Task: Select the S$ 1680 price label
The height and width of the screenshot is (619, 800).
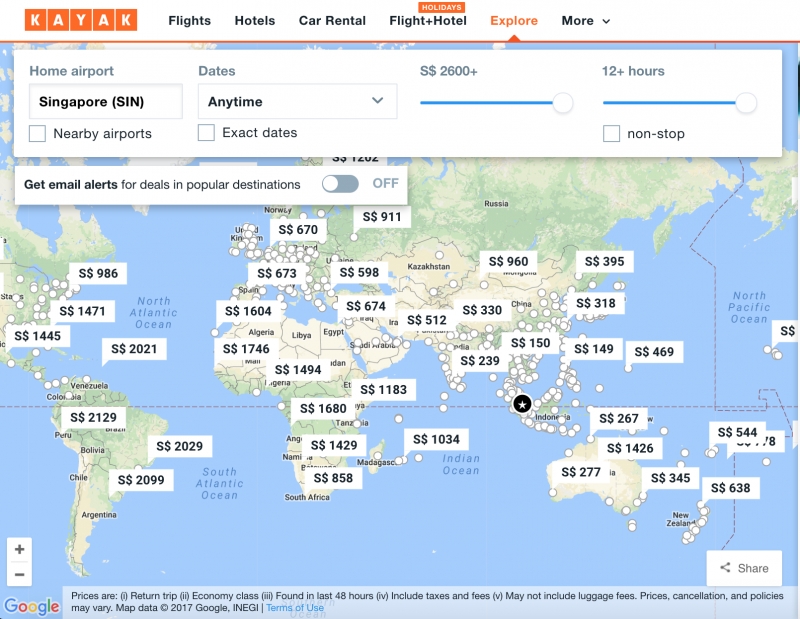Action: pos(323,409)
